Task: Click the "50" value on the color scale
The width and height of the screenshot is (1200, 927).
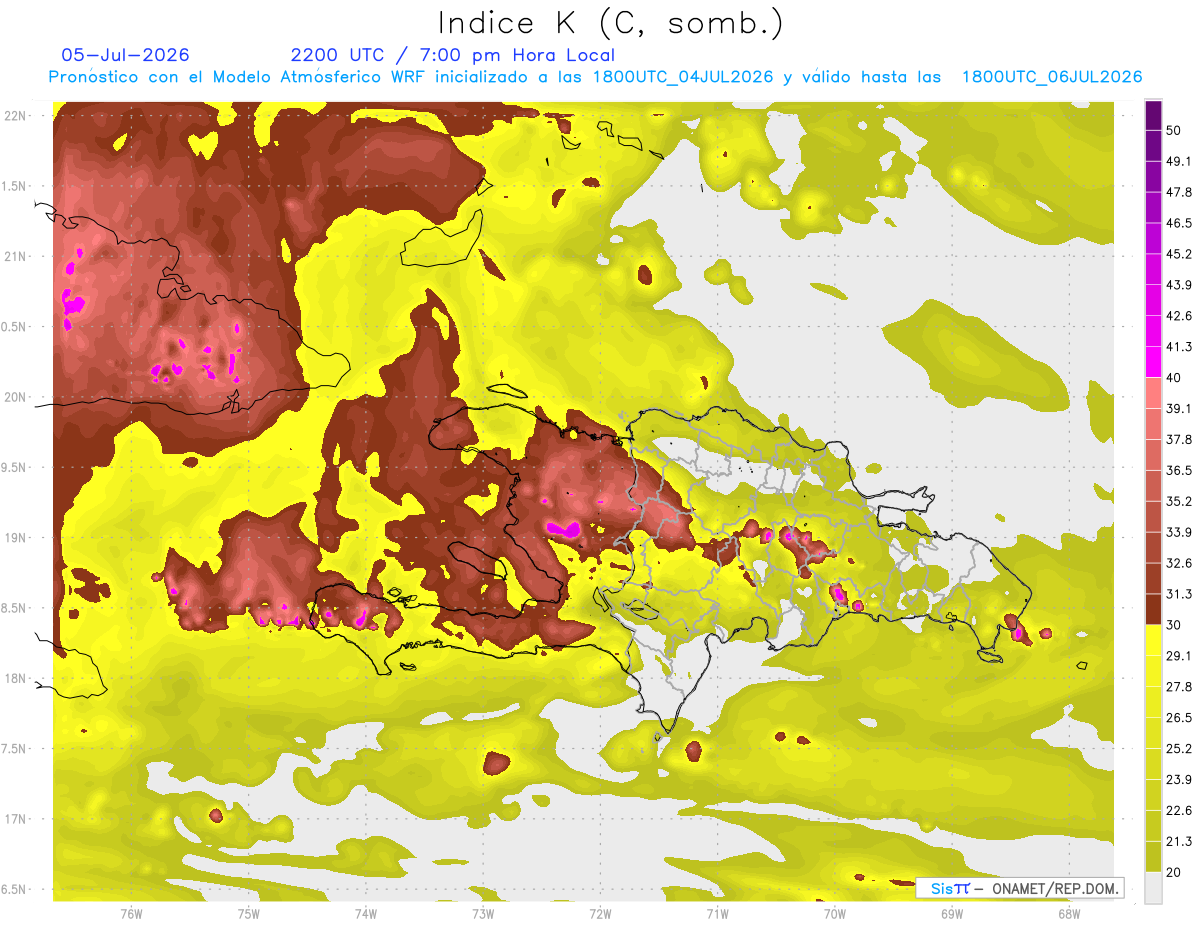Action: [x=1175, y=130]
